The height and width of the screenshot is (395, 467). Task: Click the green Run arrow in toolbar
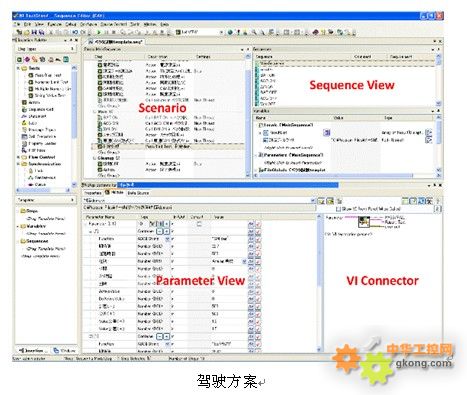click(x=99, y=32)
